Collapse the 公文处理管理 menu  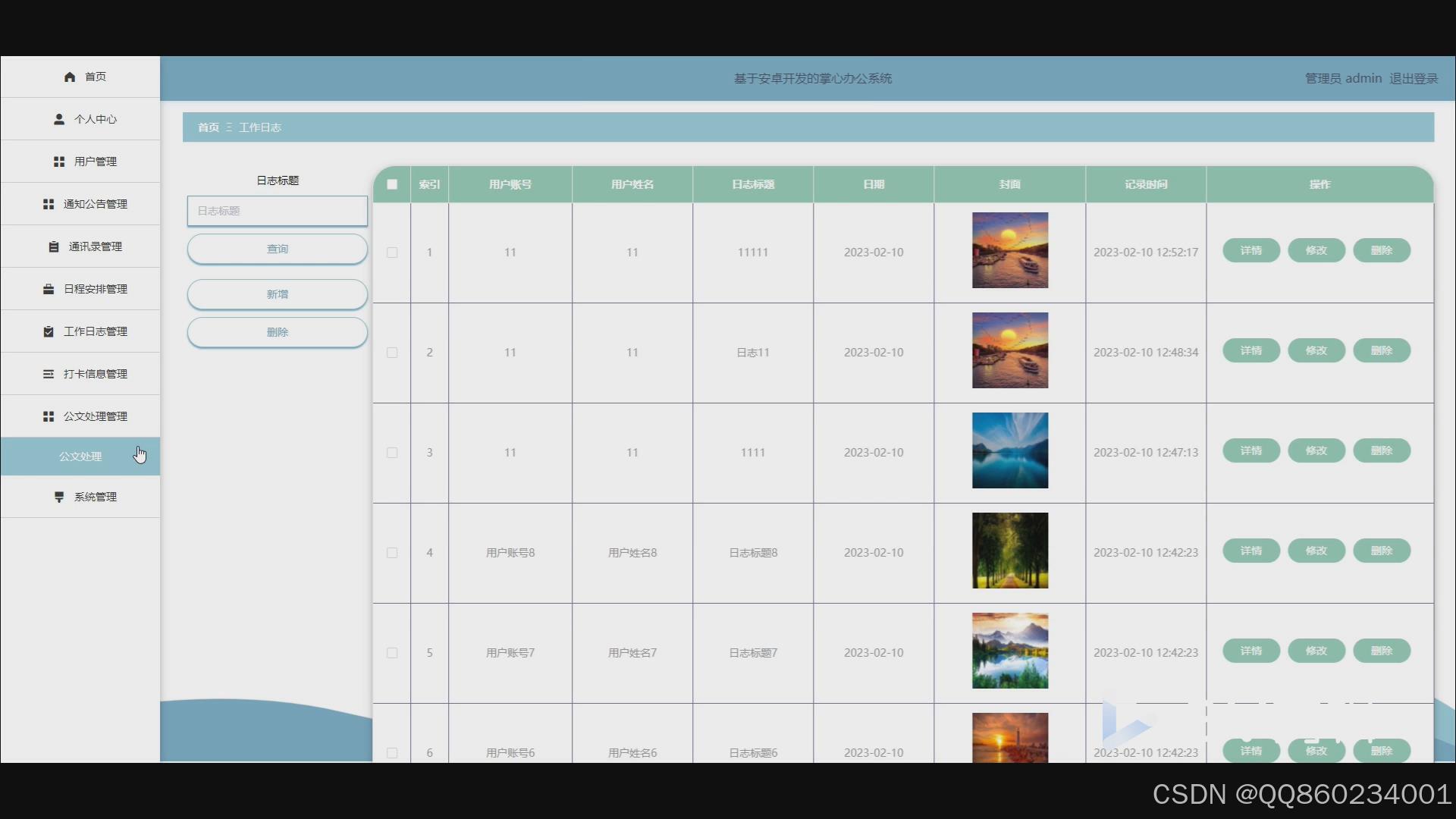click(80, 416)
